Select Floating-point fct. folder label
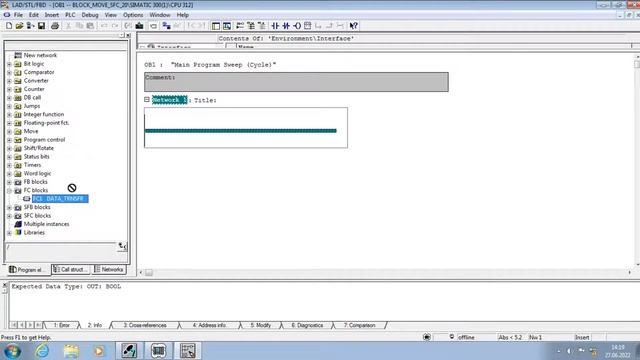 click(x=46, y=123)
